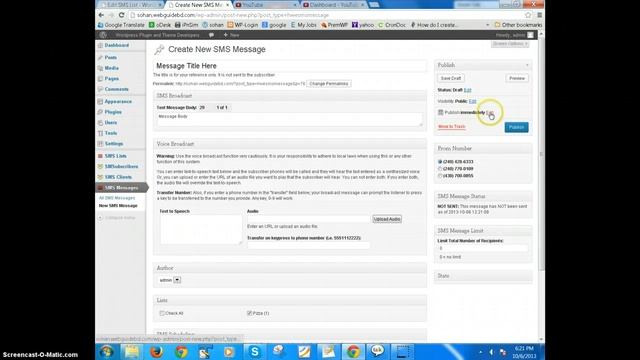
Task: Click the All SMS Messages submenu link
Action: coord(117,198)
